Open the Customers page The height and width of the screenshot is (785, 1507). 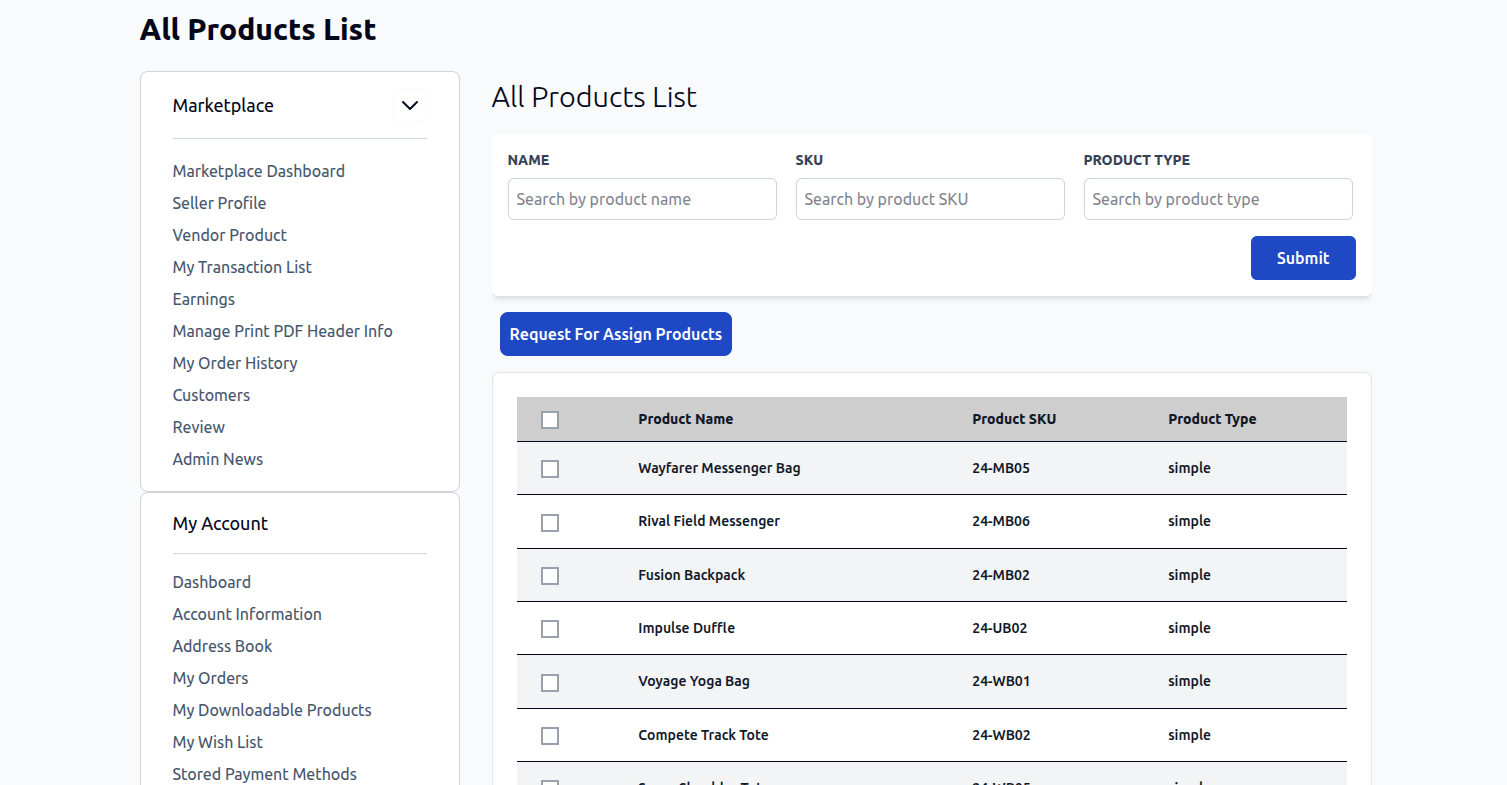[211, 395]
